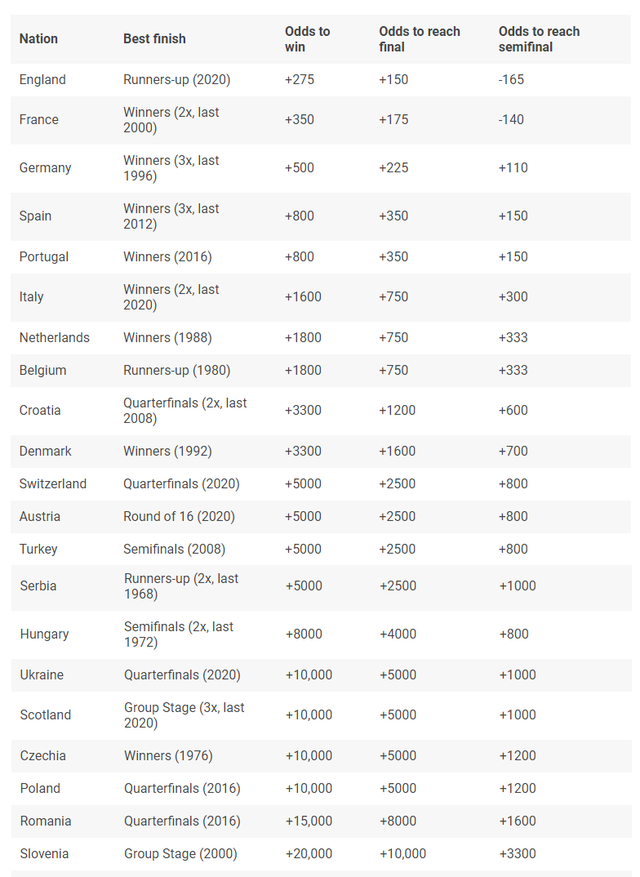The width and height of the screenshot is (640, 877).
Task: Click the Odds to reach semifinal header
Action: 539,39
